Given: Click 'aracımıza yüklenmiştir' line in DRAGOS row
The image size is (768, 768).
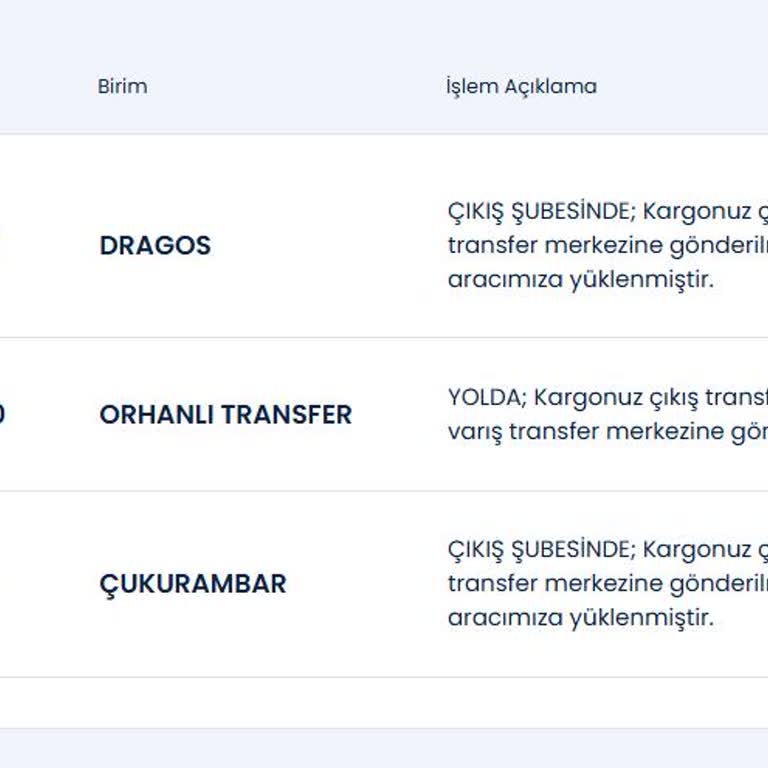Looking at the screenshot, I should pyautogui.click(x=581, y=280).
